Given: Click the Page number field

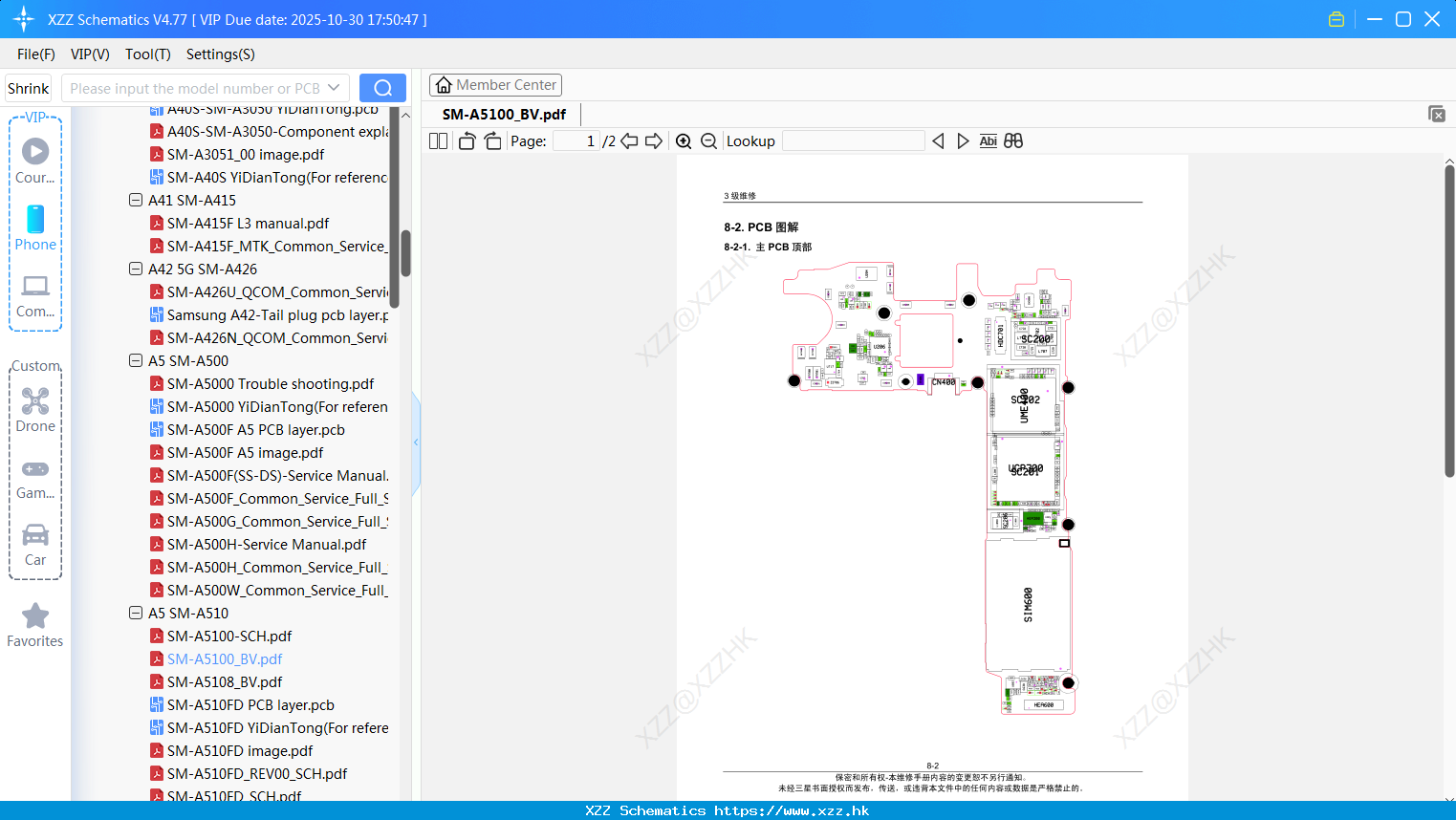Looking at the screenshot, I should click(x=576, y=141).
